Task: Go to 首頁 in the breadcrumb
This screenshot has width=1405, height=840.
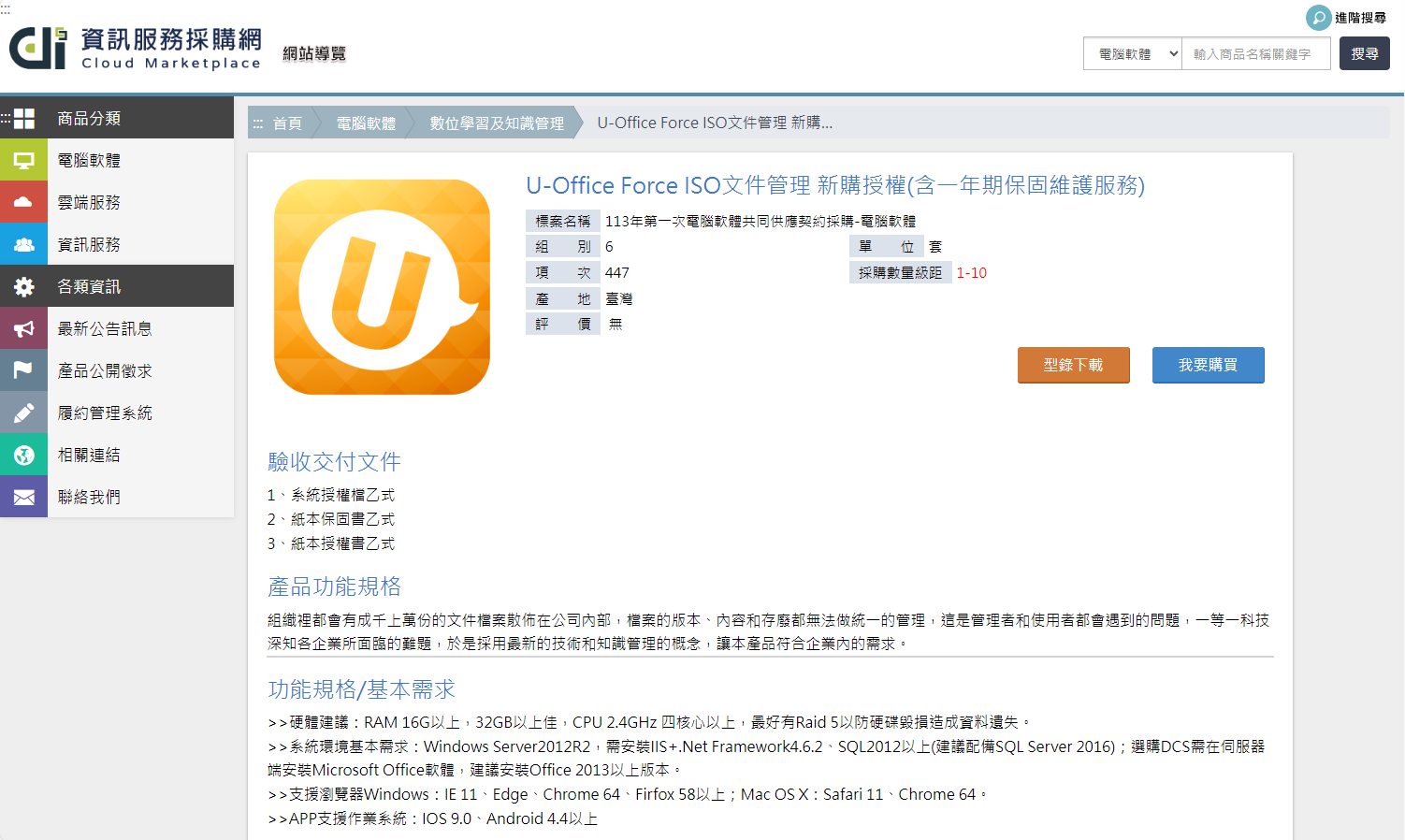Action: pos(287,123)
